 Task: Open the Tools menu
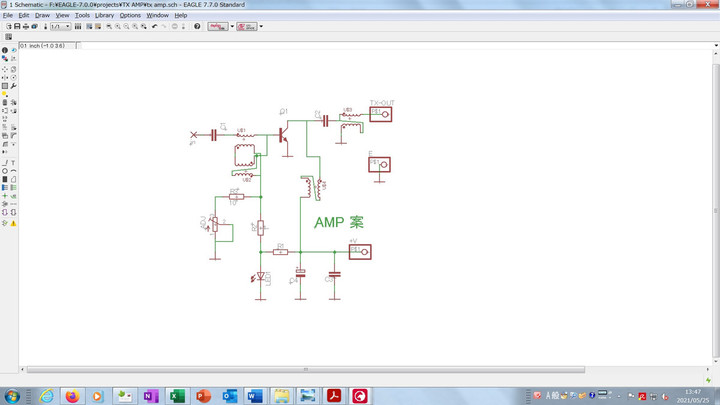click(82, 15)
